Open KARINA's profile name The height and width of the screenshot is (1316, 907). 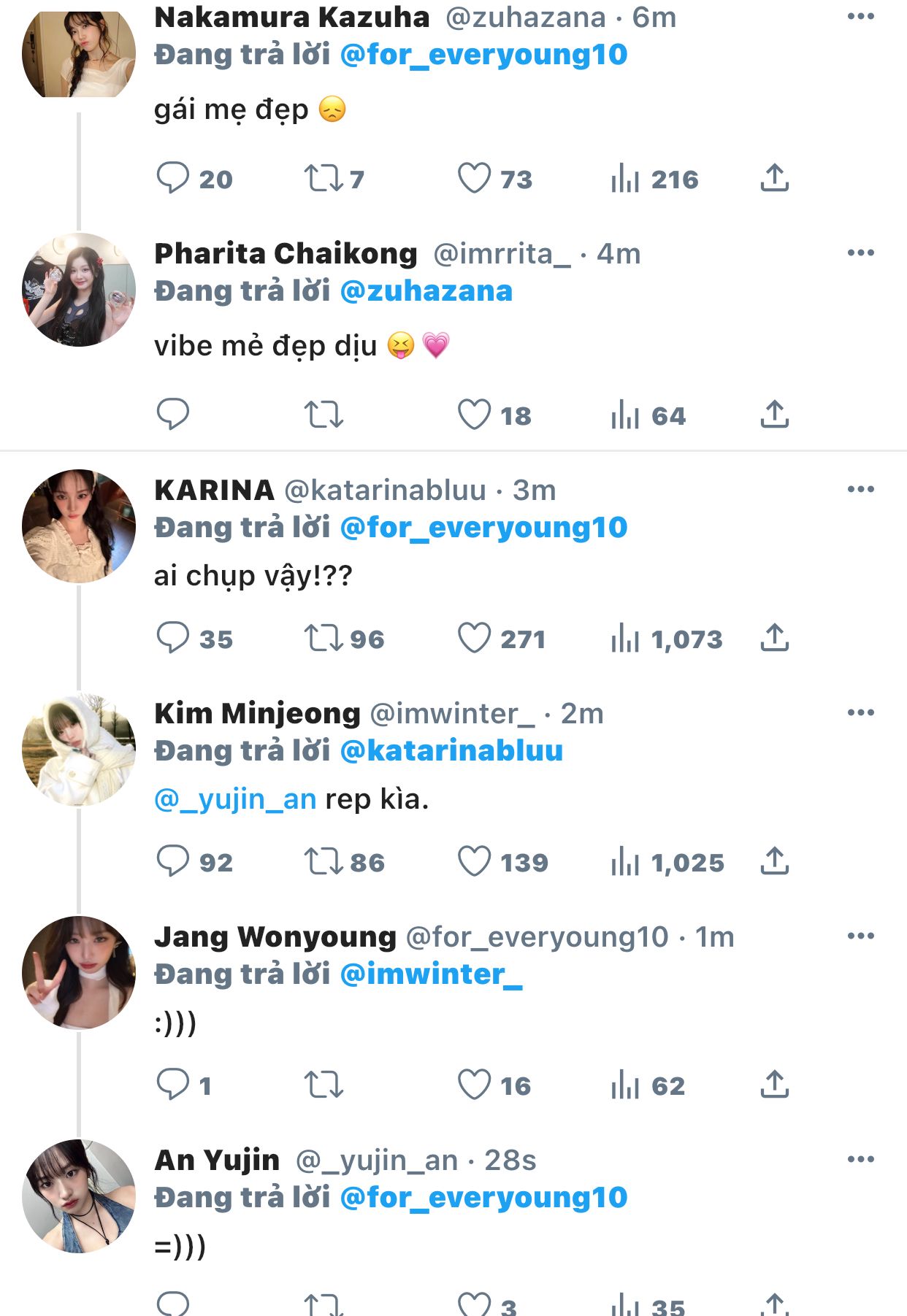[x=214, y=490]
